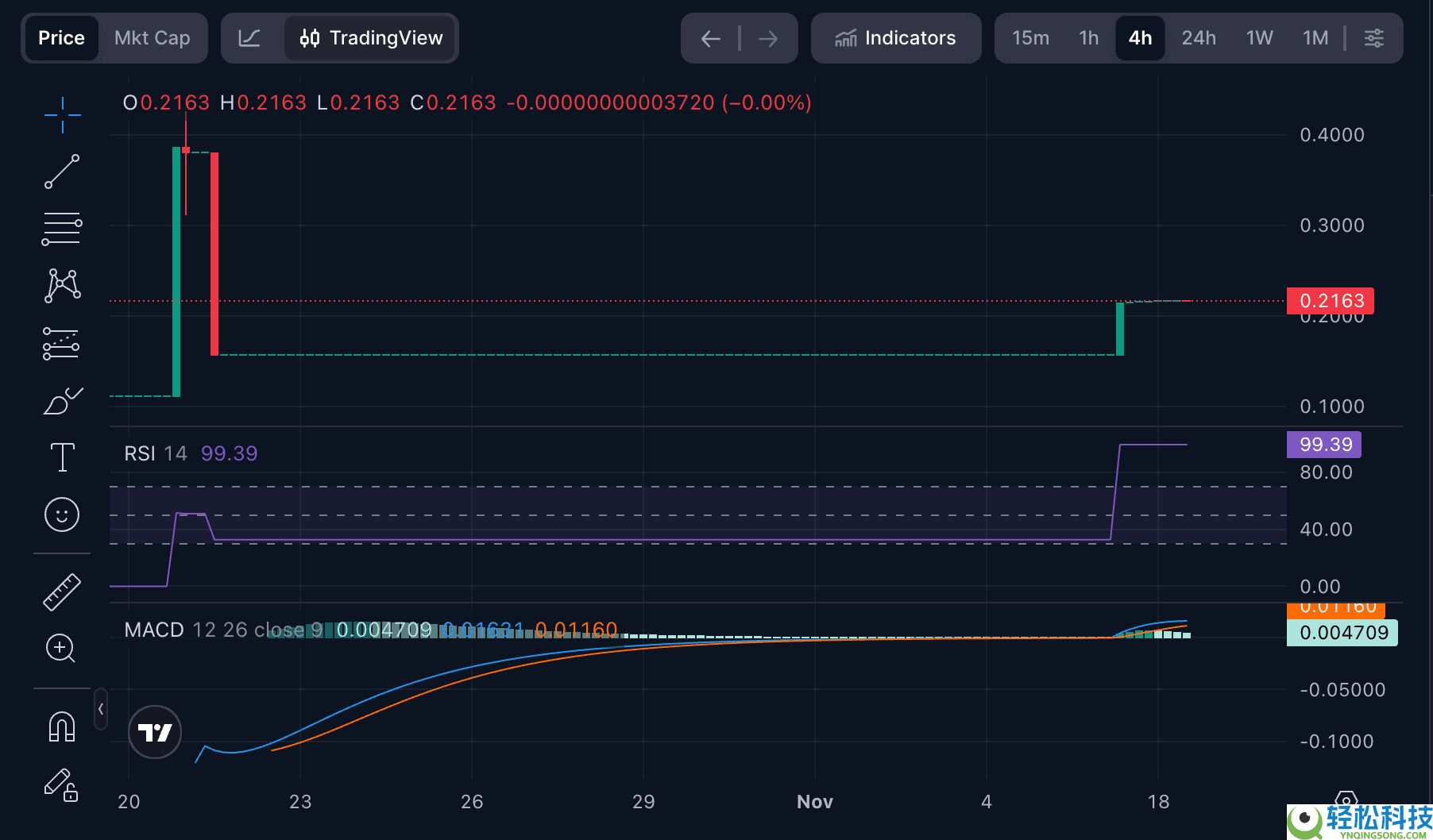Select the Text annotation tool

click(62, 457)
